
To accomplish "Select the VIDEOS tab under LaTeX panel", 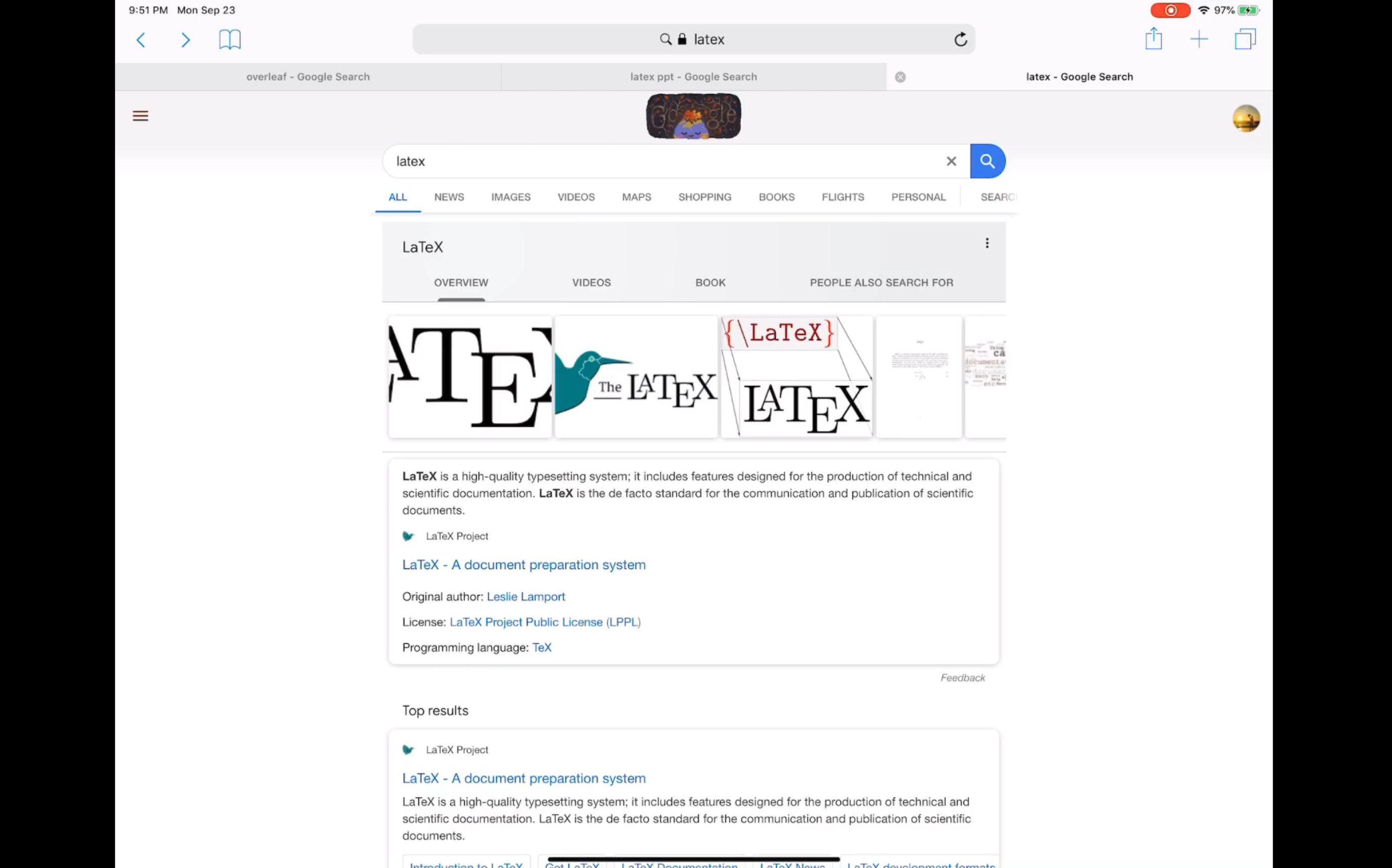I will 591,282.
